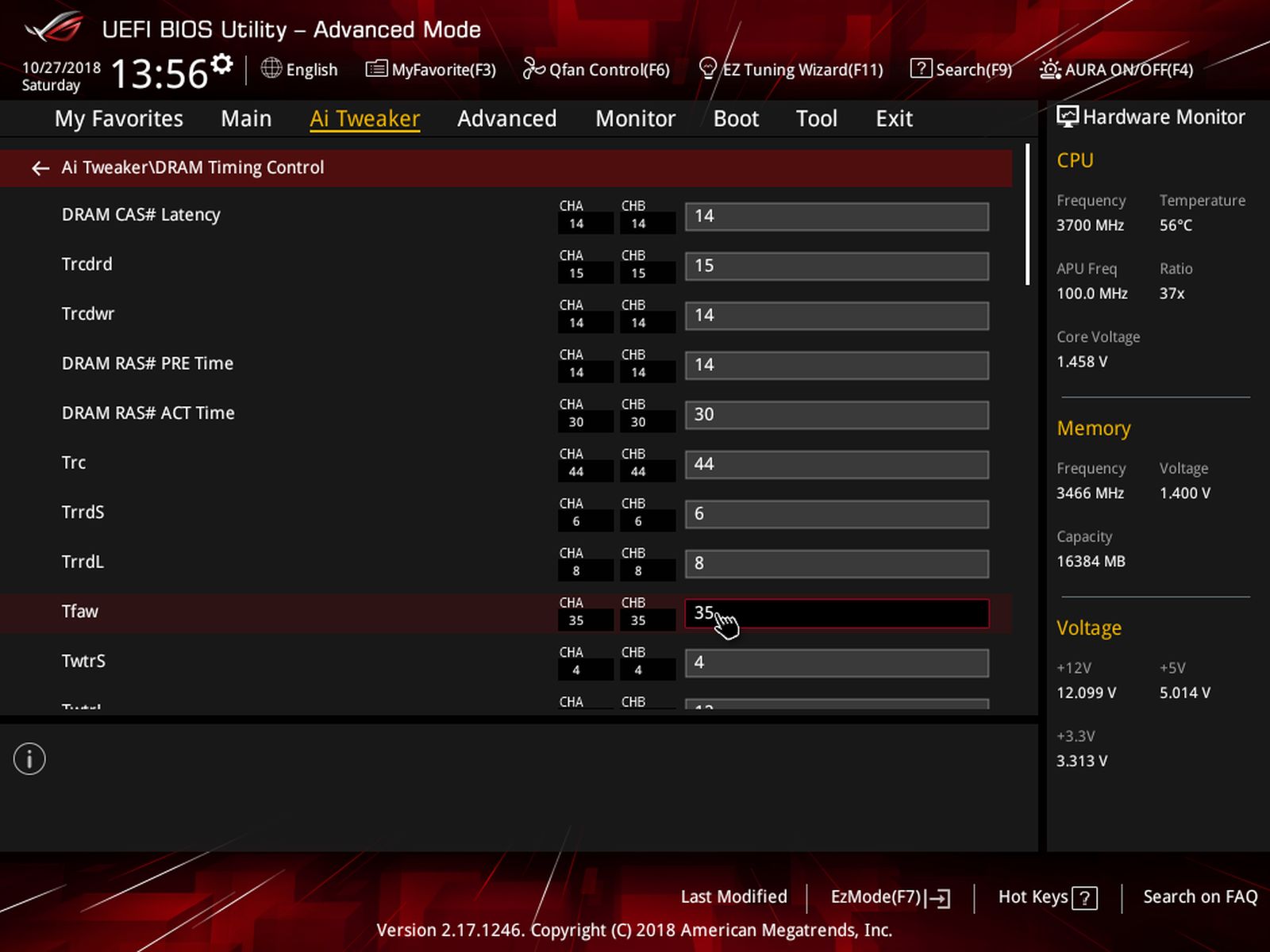Click the memory voltage 1.400 V value
Screen dimensions: 1270x952
(1185, 493)
